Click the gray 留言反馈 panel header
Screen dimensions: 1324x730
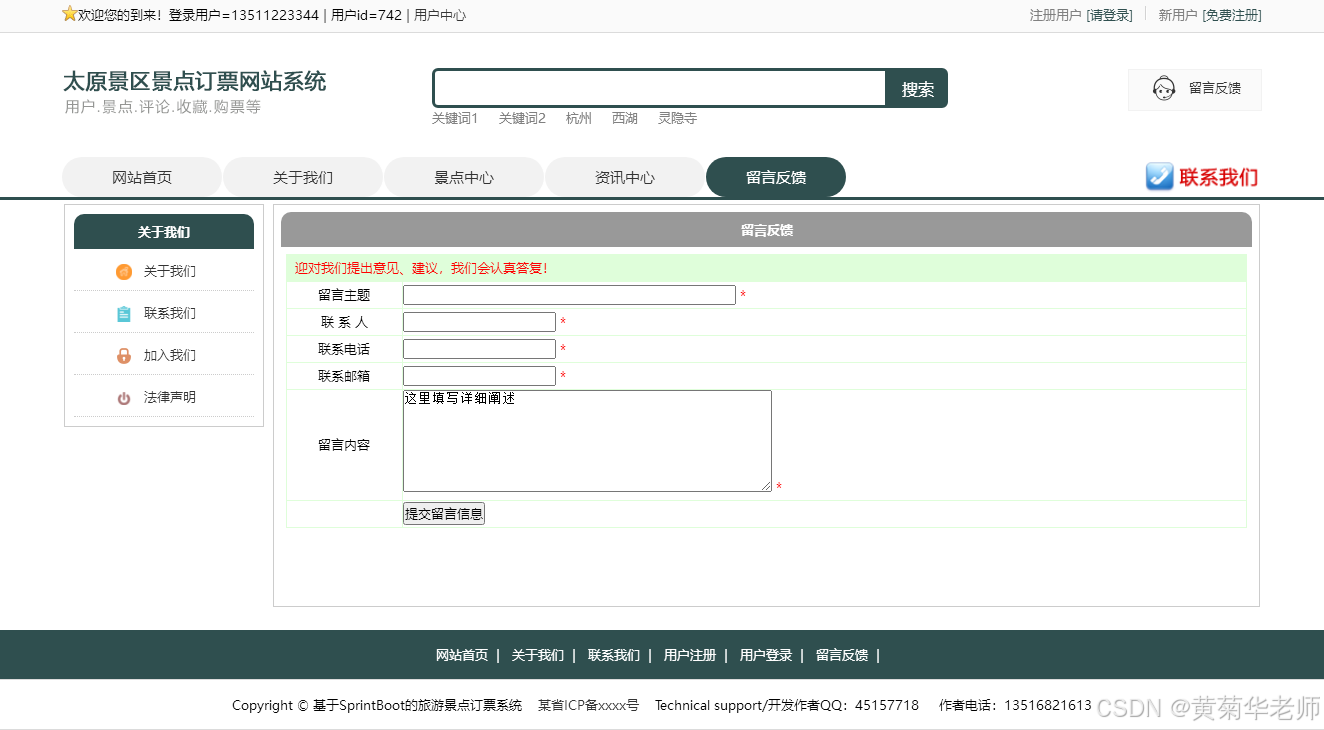pos(766,230)
